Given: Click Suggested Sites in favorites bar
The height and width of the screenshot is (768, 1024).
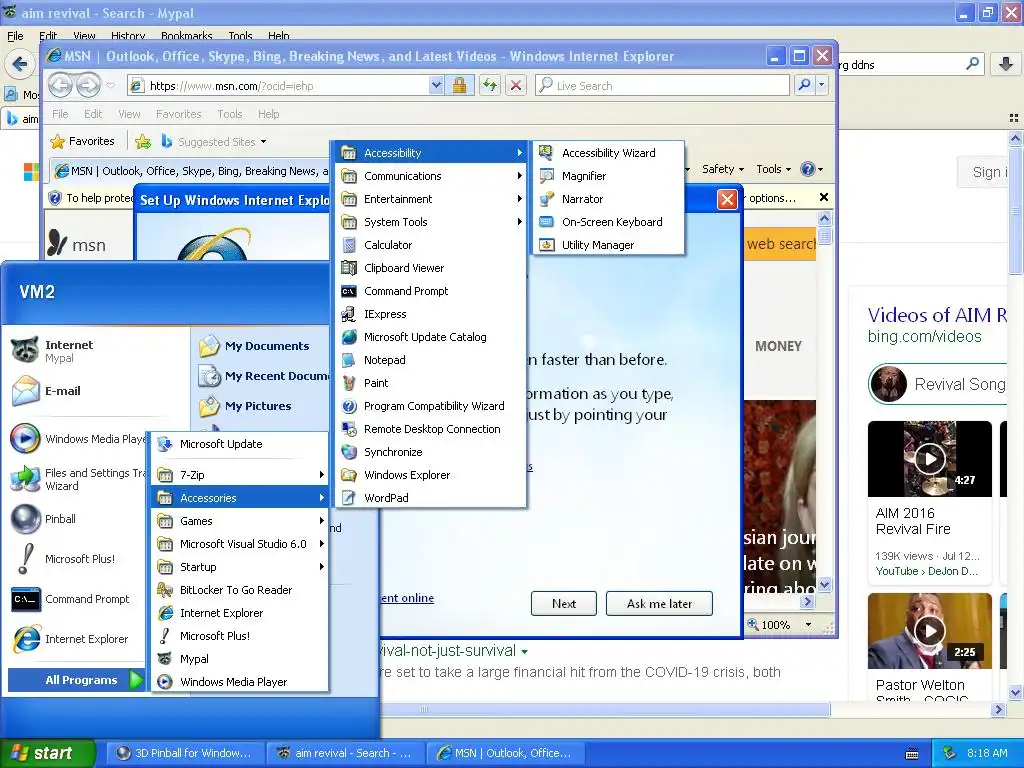Looking at the screenshot, I should click(214, 142).
